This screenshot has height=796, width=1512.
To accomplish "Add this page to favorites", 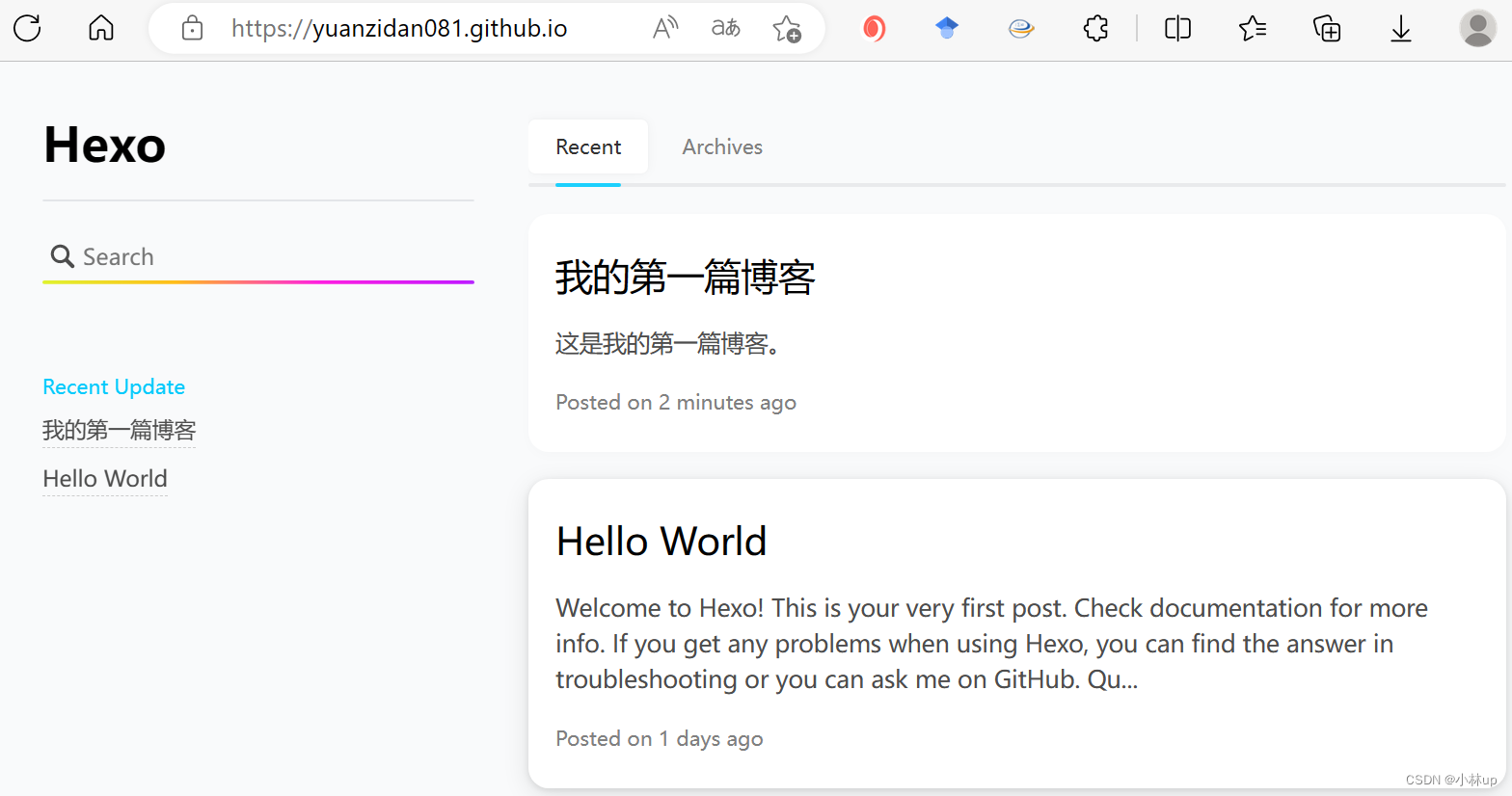I will tap(787, 28).
